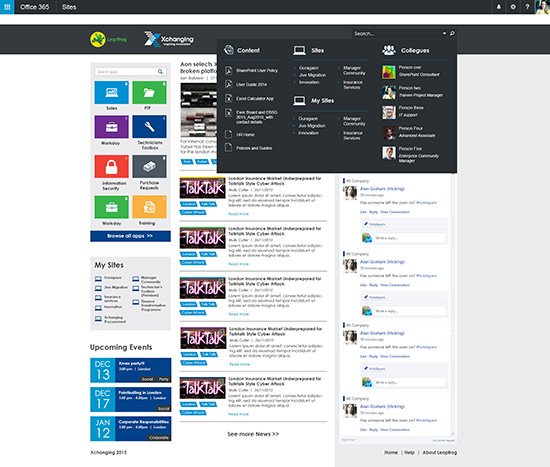The image size is (550, 467).
Task: Open Excel Calculator App document
Action: [255, 99]
